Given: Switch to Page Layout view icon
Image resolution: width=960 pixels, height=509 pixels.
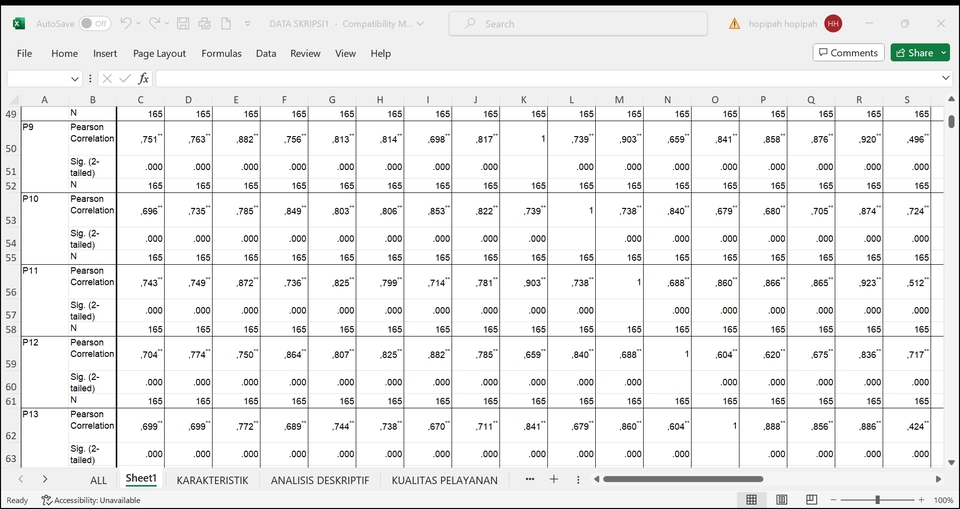Looking at the screenshot, I should [782, 500].
